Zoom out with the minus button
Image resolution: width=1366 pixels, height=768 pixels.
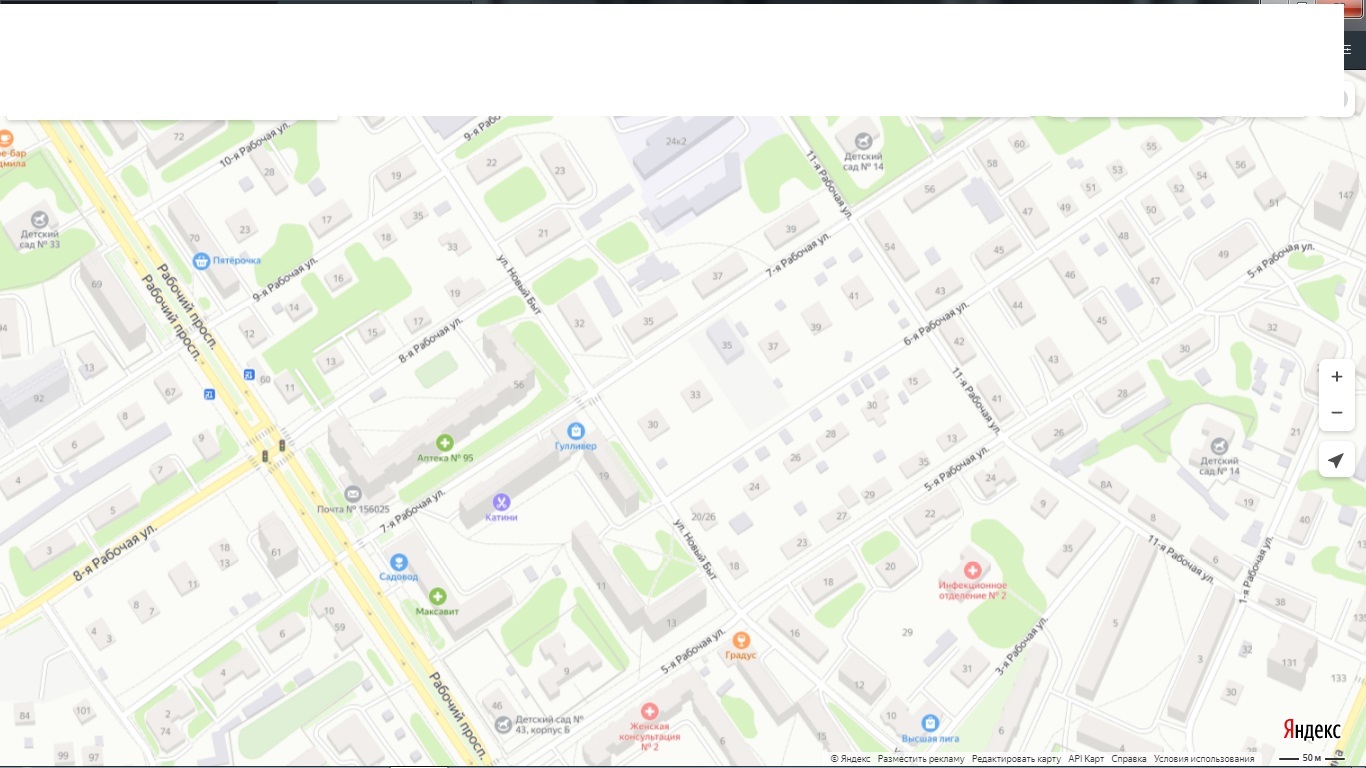[x=1337, y=412]
